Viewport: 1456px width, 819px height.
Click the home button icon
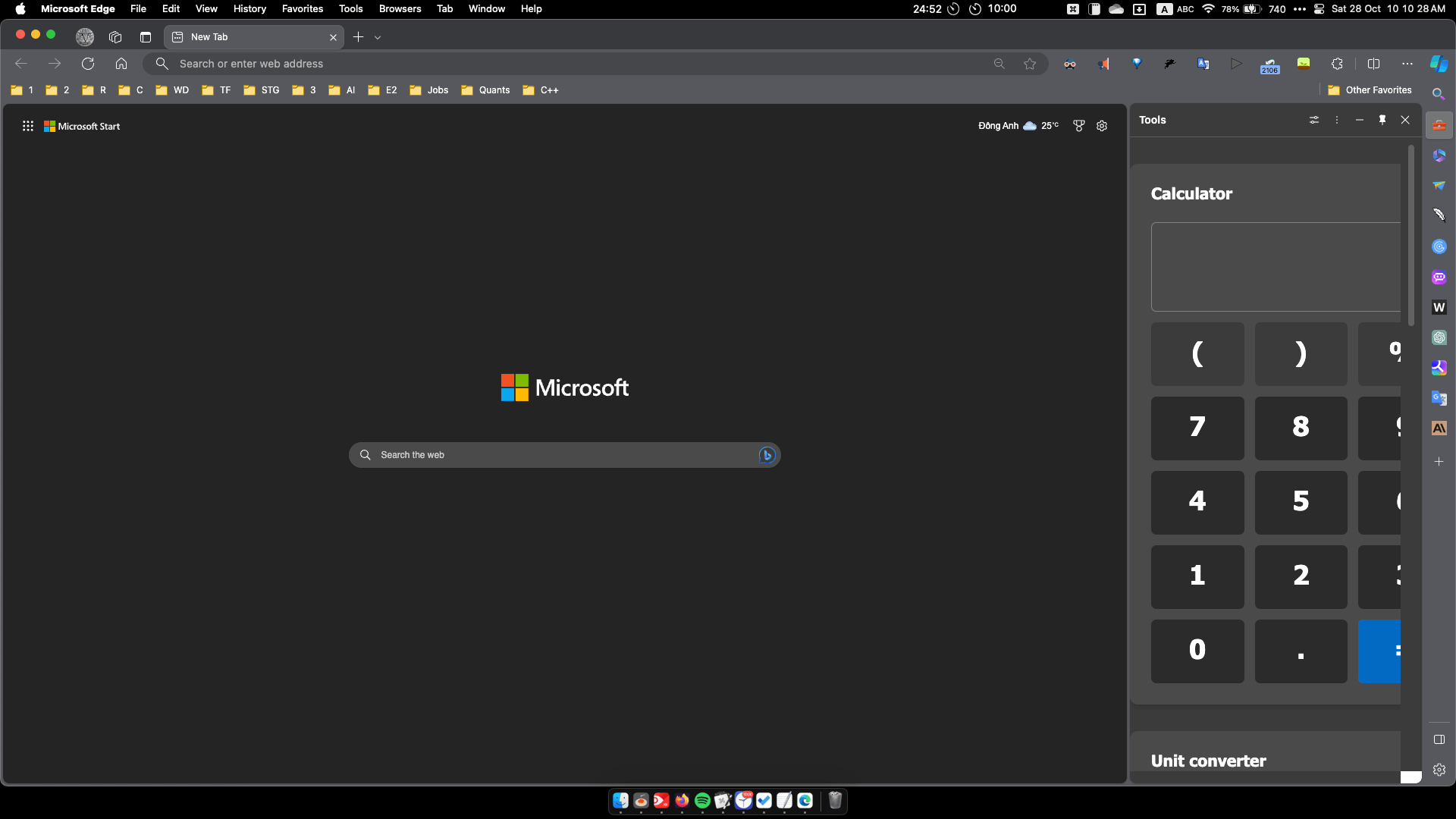(x=121, y=64)
